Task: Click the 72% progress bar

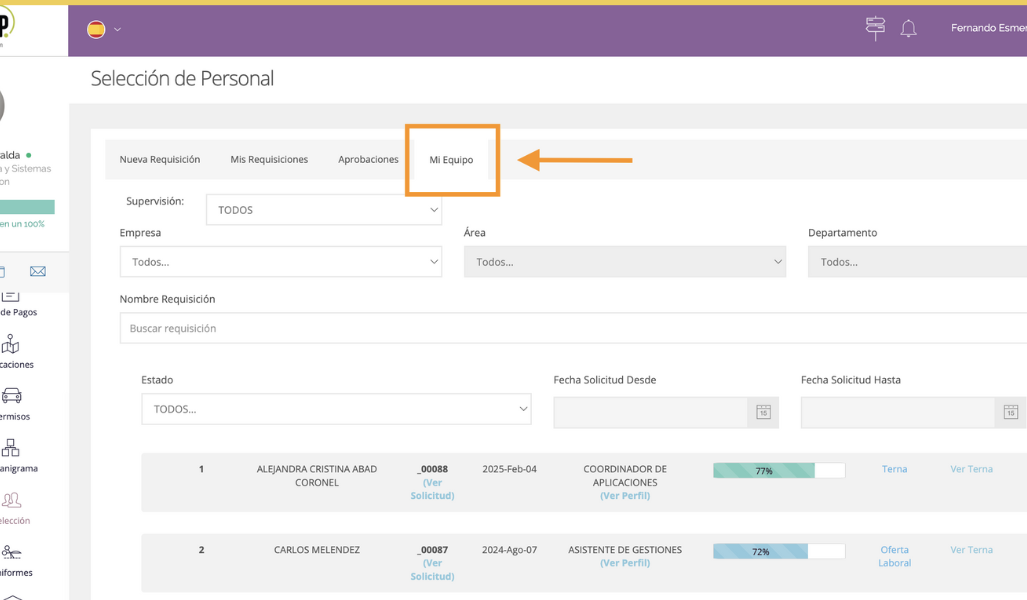Action: [779, 552]
